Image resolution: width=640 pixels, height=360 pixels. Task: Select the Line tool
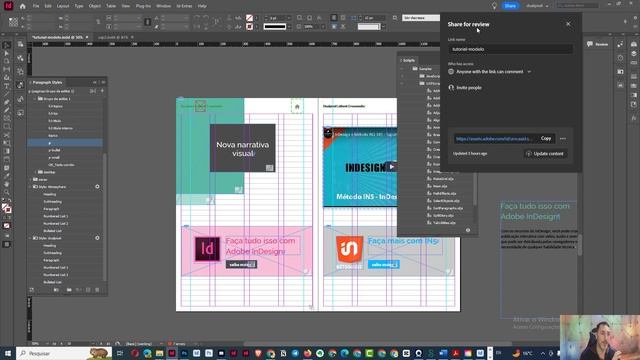(x=7, y=94)
